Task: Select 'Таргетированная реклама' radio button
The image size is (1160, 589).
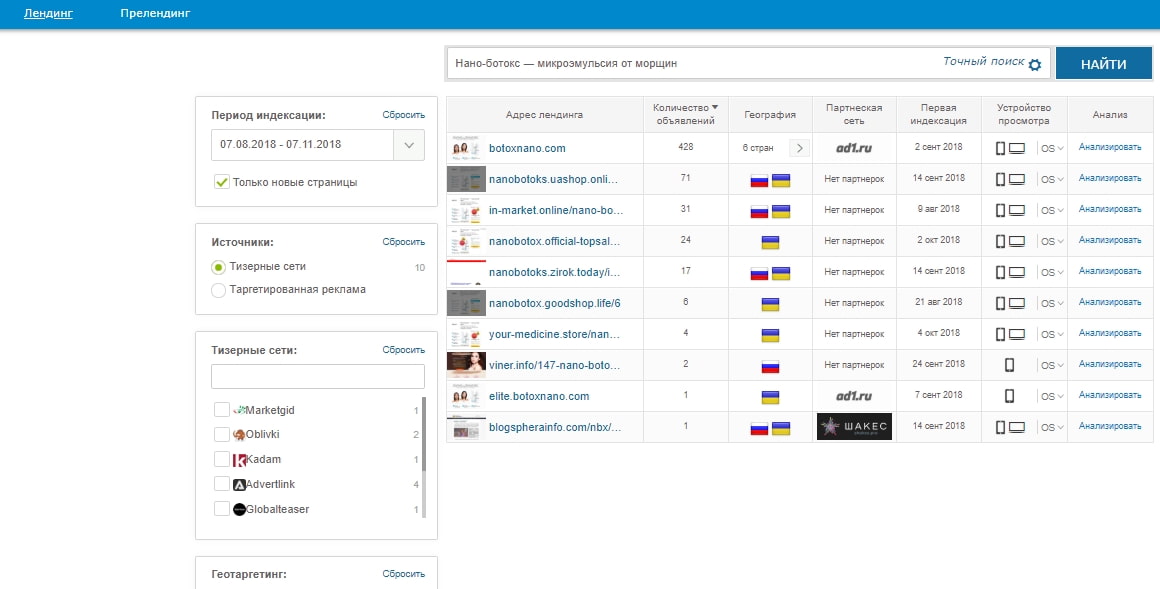Action: [218, 290]
